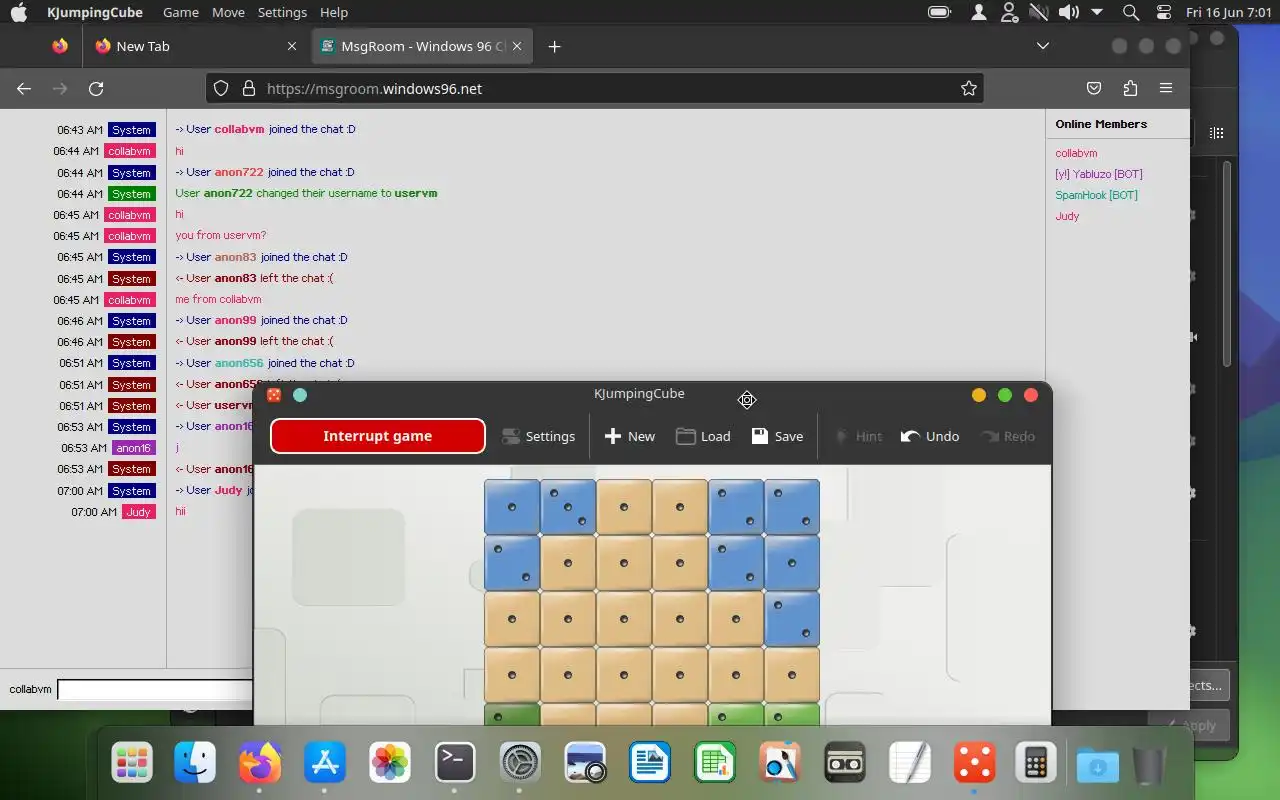Screen dimensions: 1280x800
Task: Open the spreadsheet app in the dock
Action: (715, 764)
